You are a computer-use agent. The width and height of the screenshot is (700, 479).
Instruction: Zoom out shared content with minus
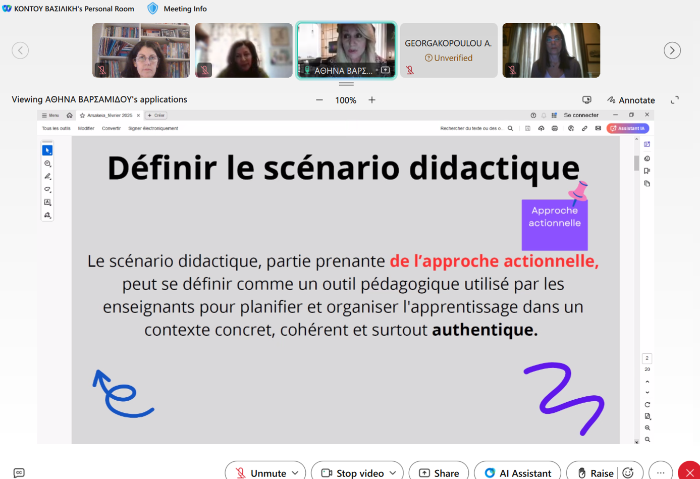point(320,100)
